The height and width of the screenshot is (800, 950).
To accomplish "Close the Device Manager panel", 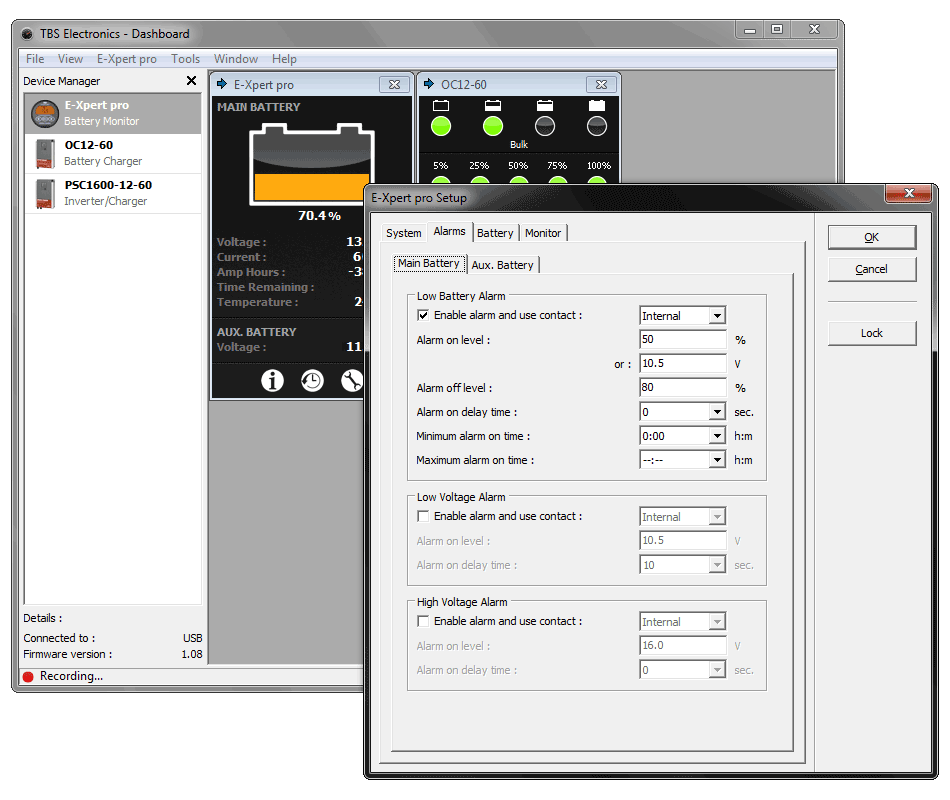I will [x=192, y=81].
